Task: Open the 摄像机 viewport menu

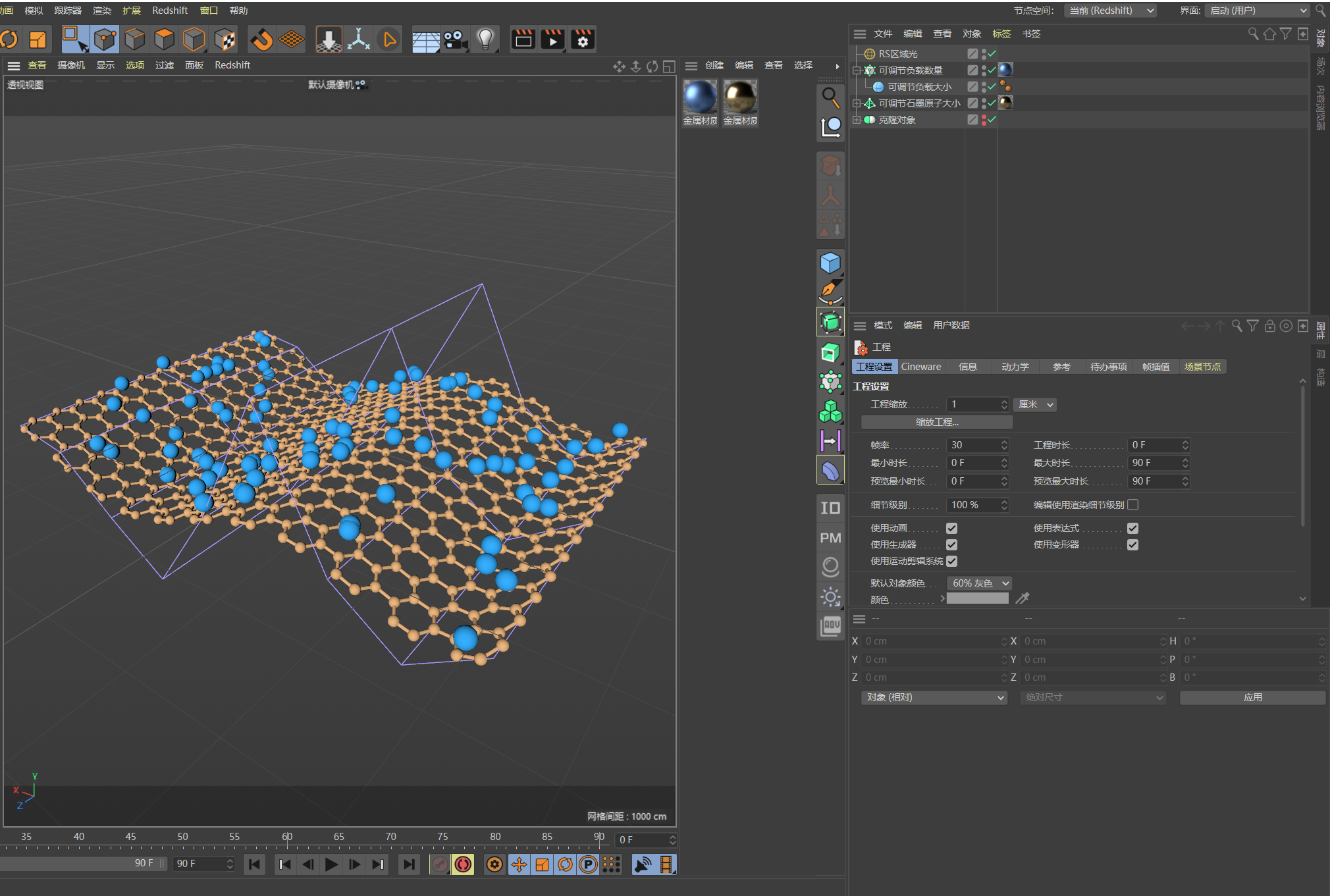Action: click(71, 65)
